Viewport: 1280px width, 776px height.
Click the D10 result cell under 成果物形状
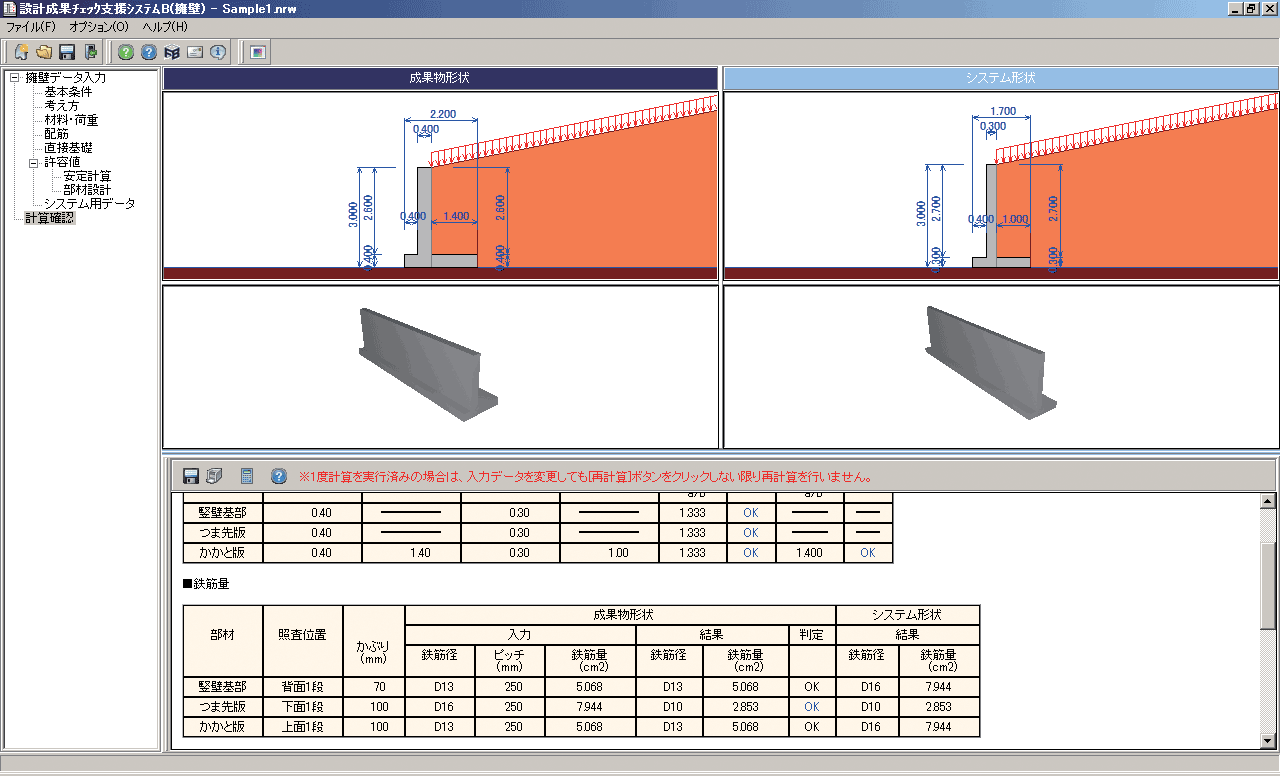pos(669,707)
